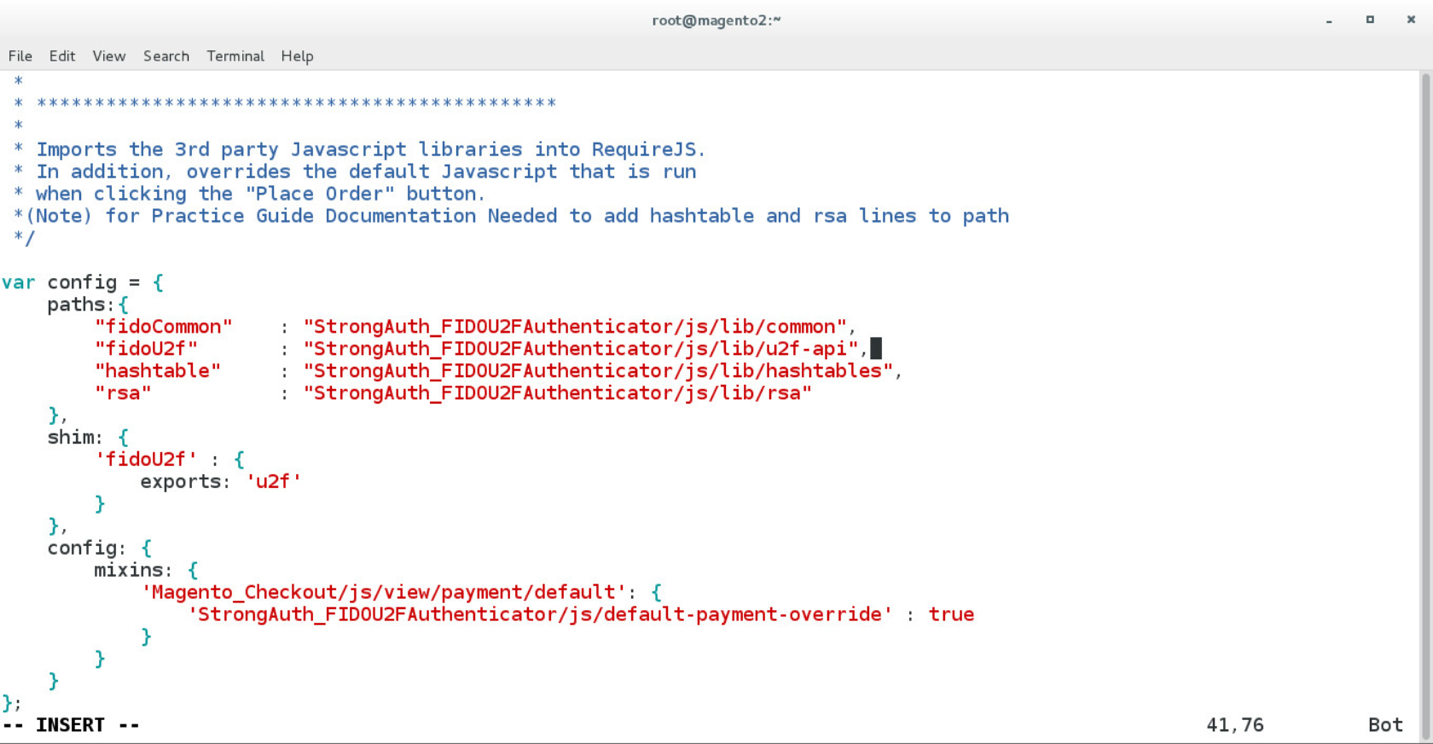Maximize the terminal window
This screenshot has width=1433, height=744.
pos(1370,20)
